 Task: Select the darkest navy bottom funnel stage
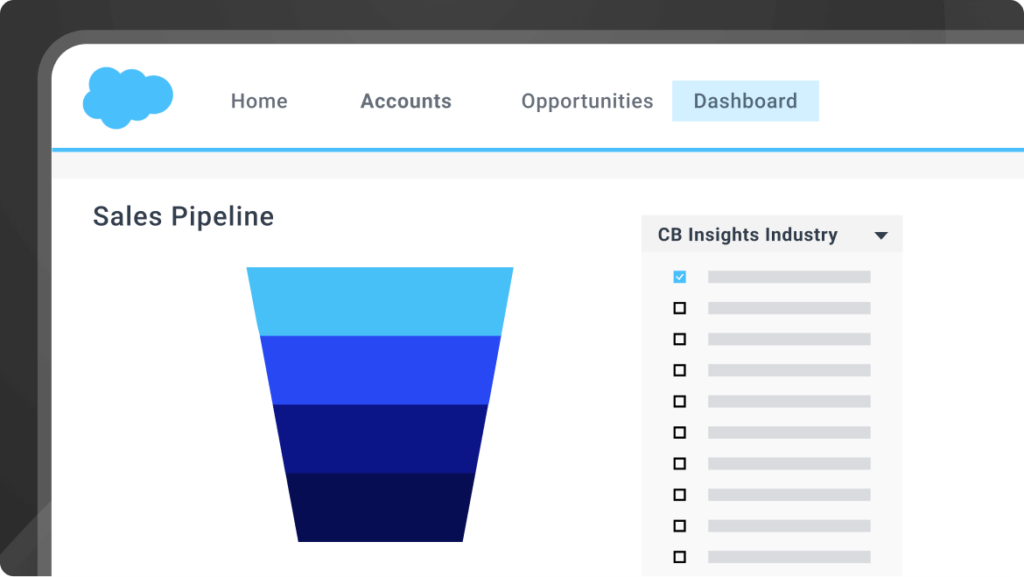pos(380,507)
